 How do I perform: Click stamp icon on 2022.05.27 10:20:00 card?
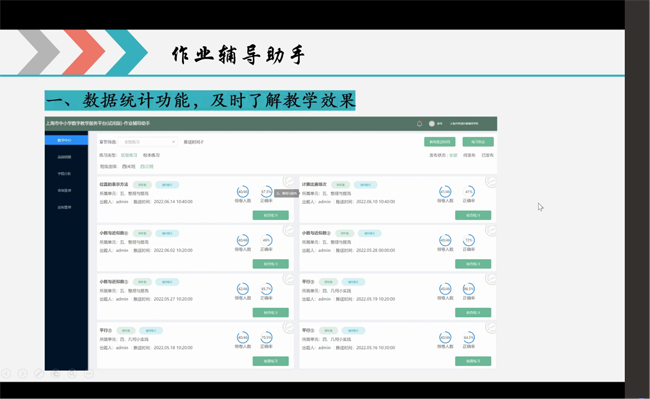(x=289, y=278)
